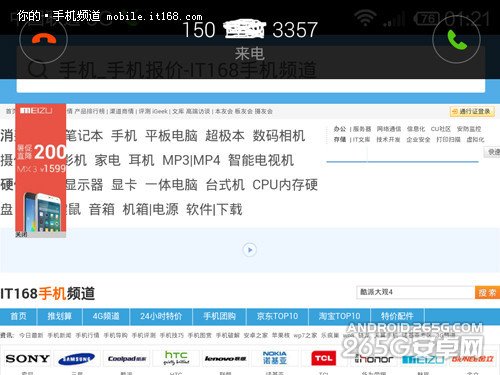Open the TCL brand logo
This screenshot has height=375, width=500.
click(323, 359)
